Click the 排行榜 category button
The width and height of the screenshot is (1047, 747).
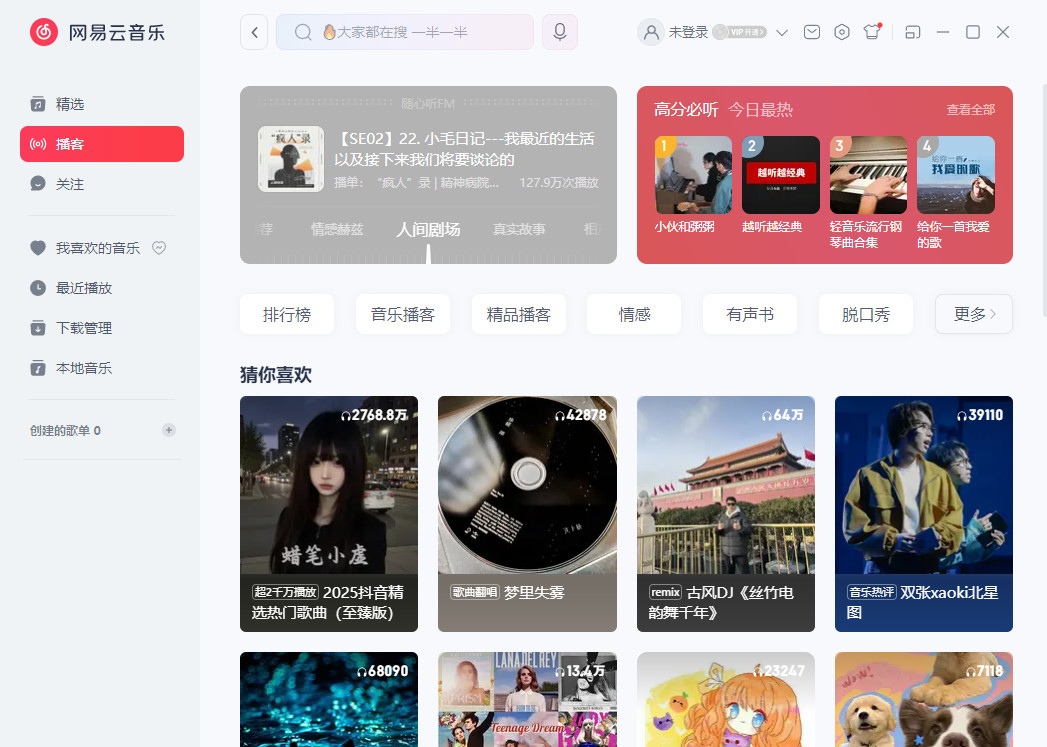pyautogui.click(x=287, y=314)
